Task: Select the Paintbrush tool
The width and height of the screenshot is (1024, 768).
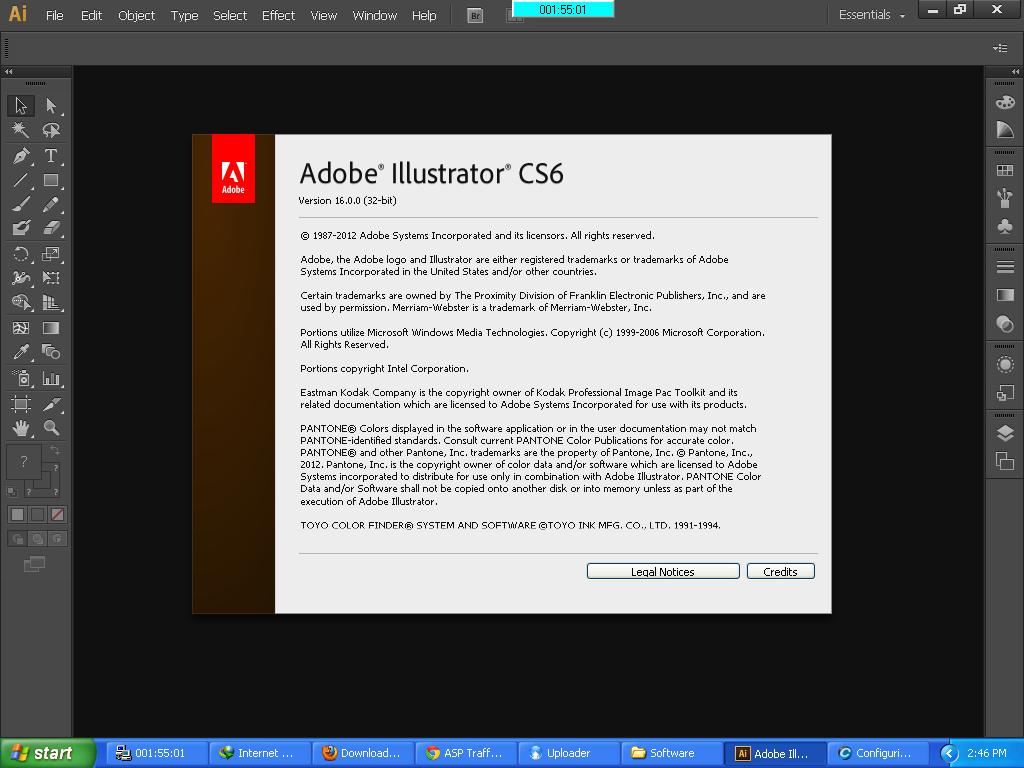Action: point(21,204)
